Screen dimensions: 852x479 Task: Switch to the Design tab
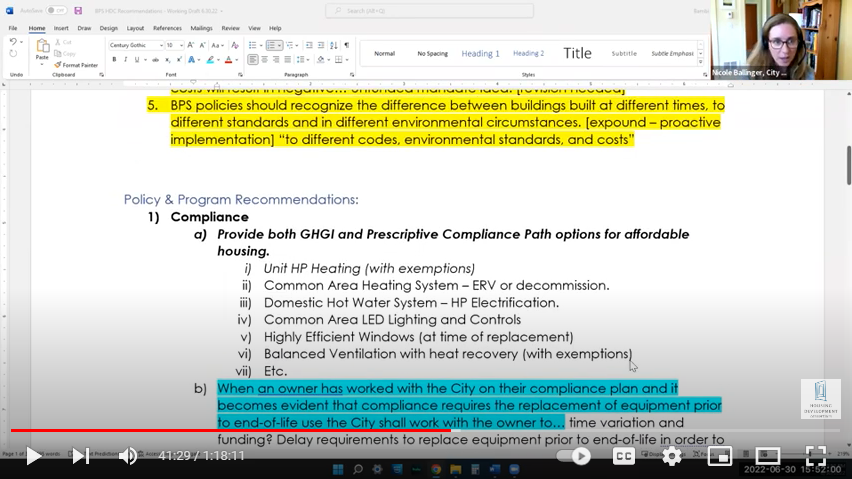[x=108, y=28]
